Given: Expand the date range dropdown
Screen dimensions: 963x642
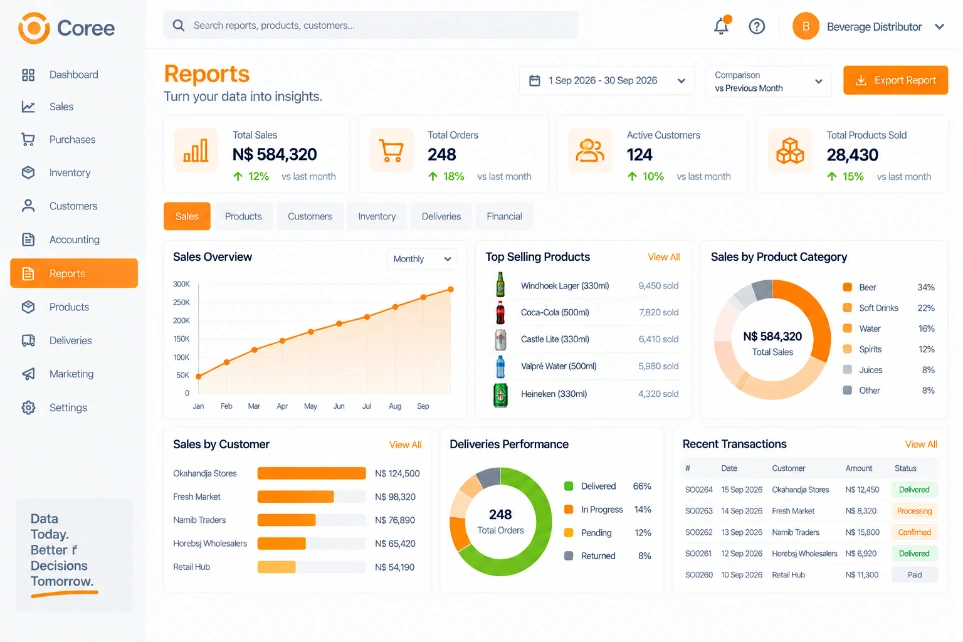Looking at the screenshot, I should point(681,81).
